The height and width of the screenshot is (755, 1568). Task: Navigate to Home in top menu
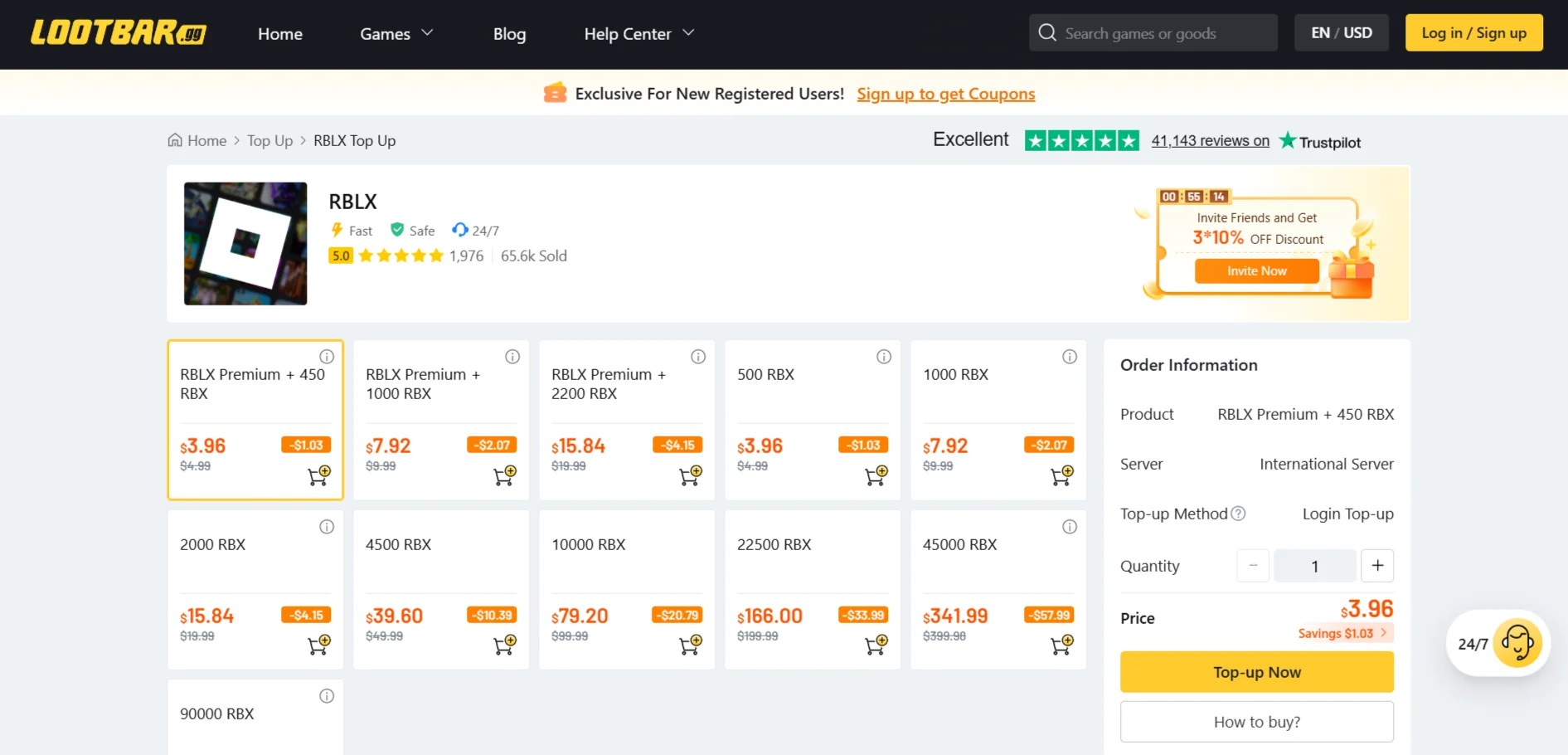(x=279, y=34)
